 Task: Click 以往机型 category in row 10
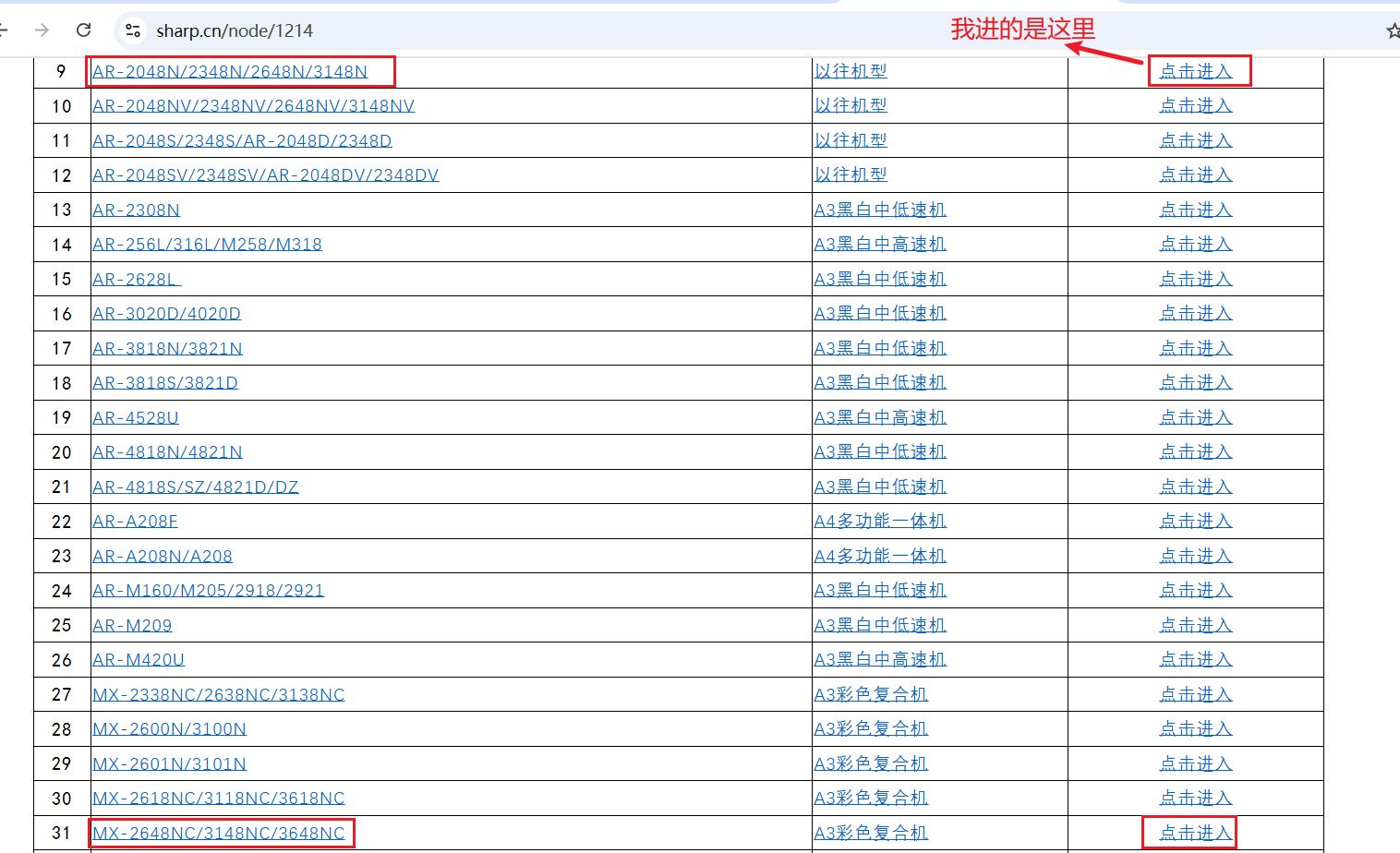pos(851,105)
